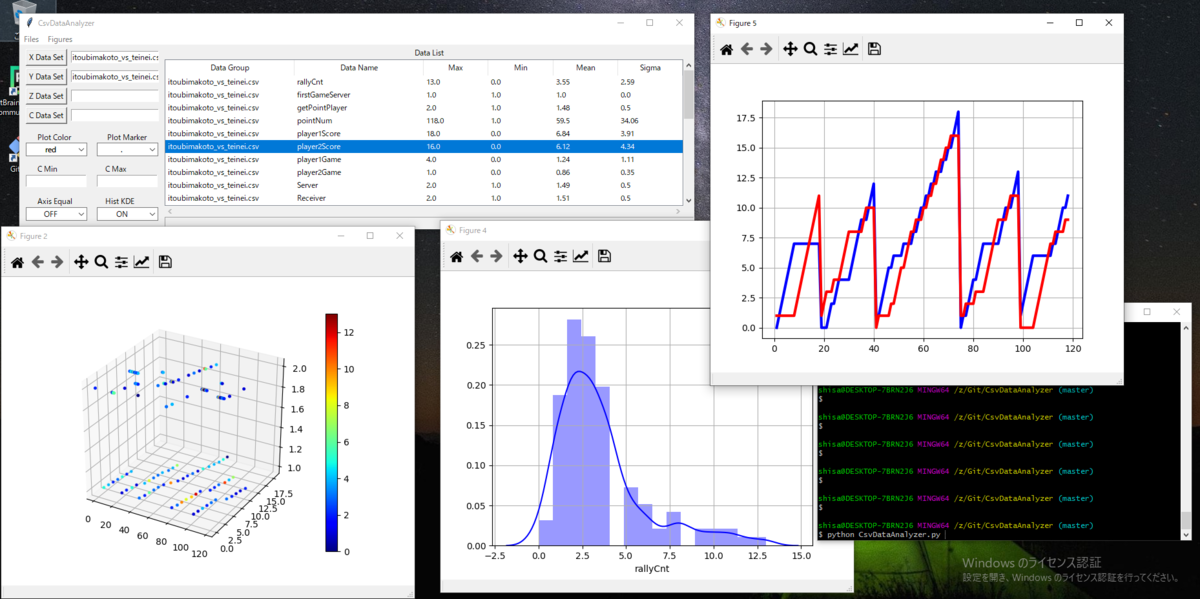
Task: Select the Receiver row in Data List
Action: tap(424, 198)
